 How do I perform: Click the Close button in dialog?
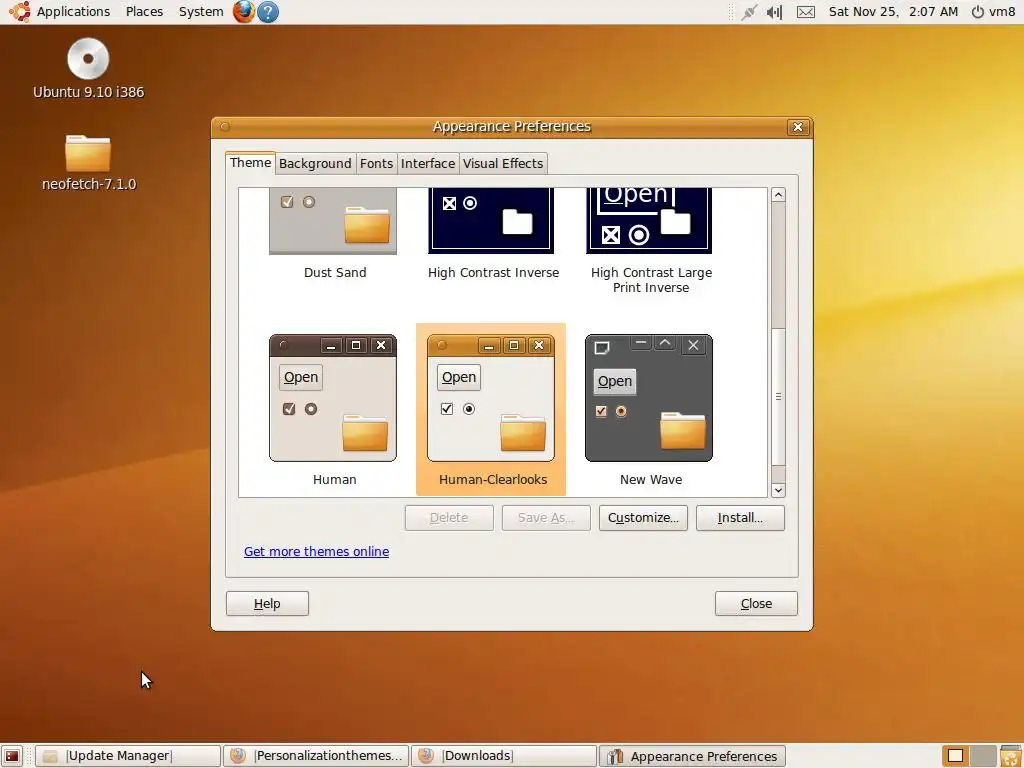pyautogui.click(x=756, y=603)
